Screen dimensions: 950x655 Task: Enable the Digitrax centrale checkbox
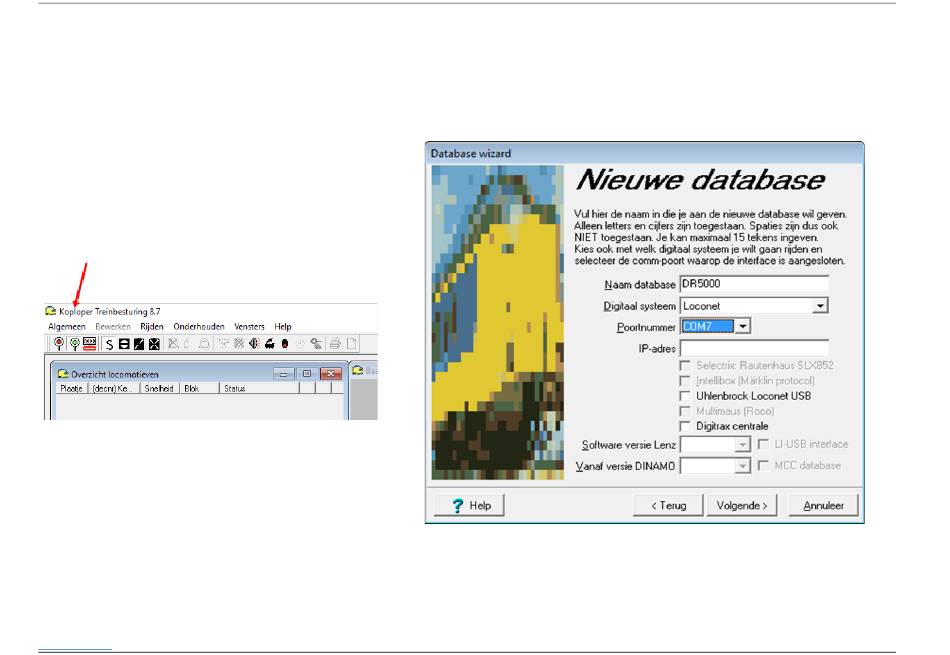[685, 426]
